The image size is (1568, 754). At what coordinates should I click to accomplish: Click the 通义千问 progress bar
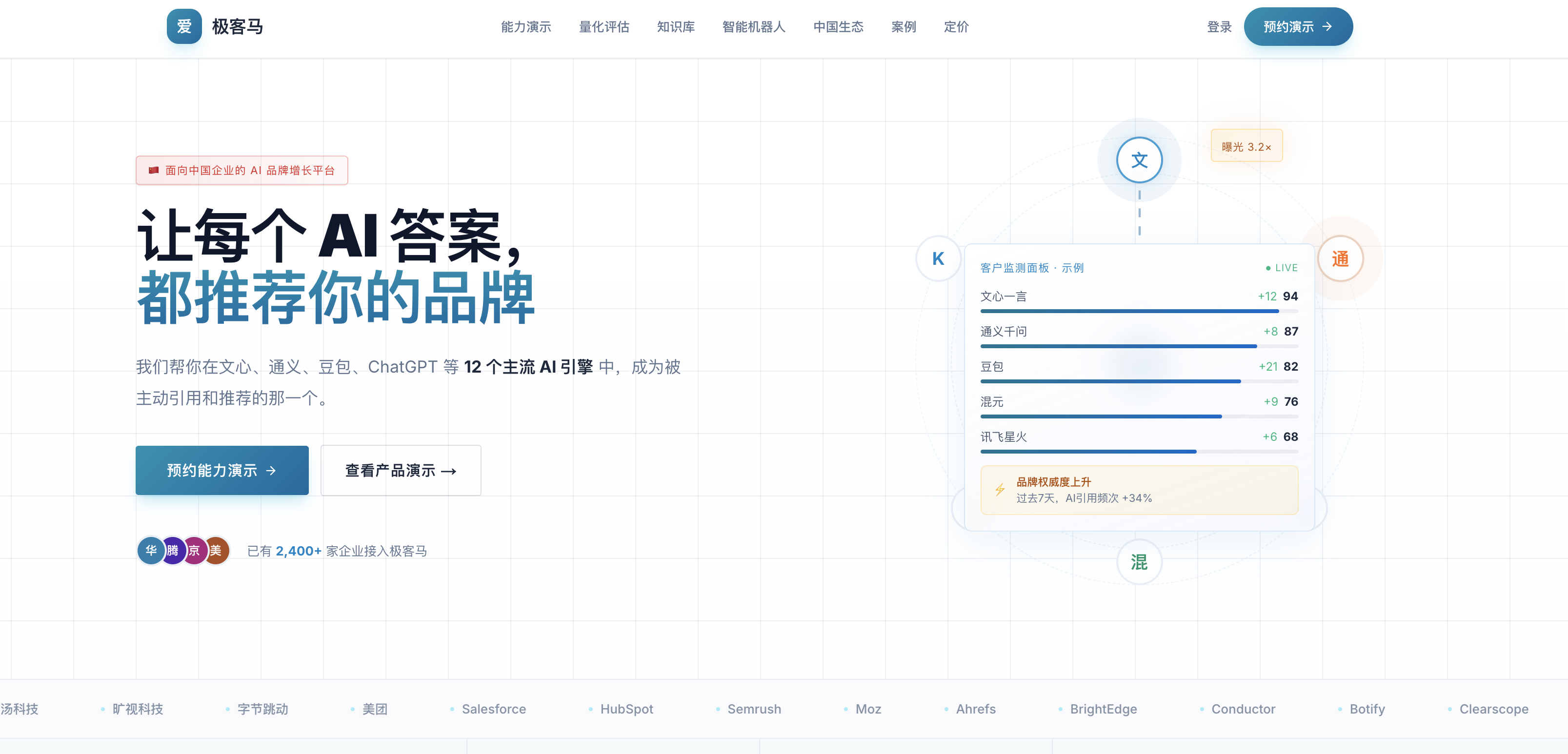pos(1139,346)
